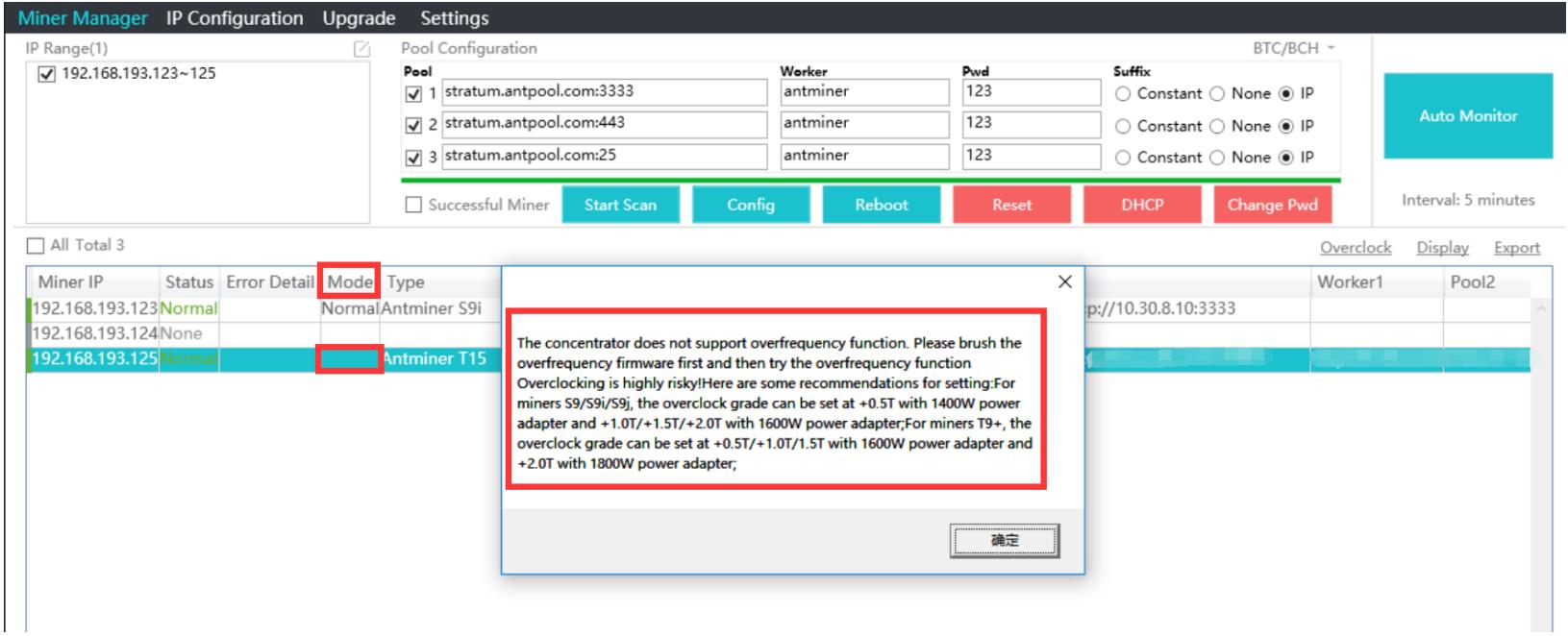Screen dimensions: 1568x636
Task: Click Pool 1 address field stratum.antpool.com:3333
Action: pyautogui.click(x=605, y=92)
